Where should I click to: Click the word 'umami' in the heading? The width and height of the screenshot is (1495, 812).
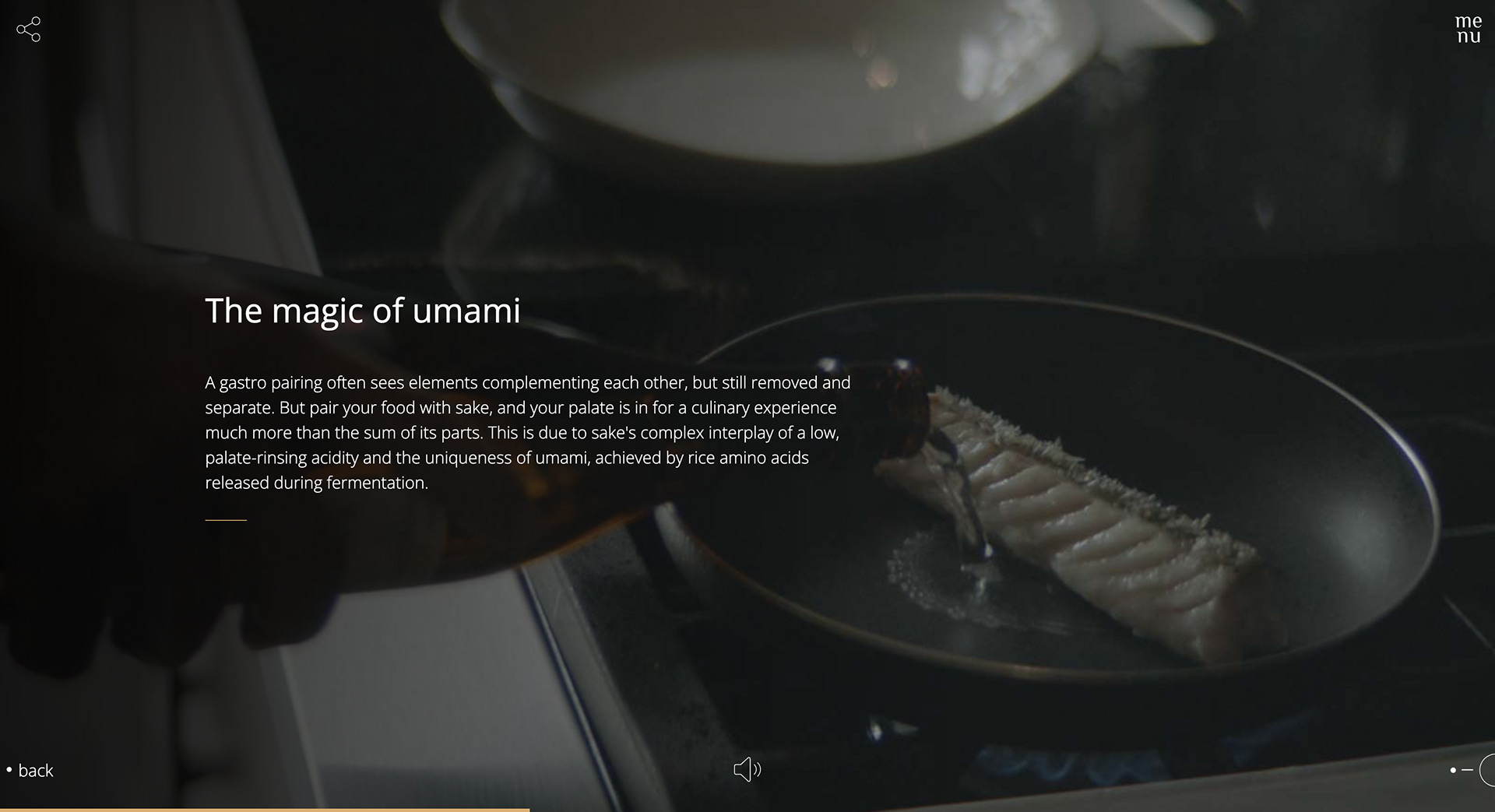point(466,311)
